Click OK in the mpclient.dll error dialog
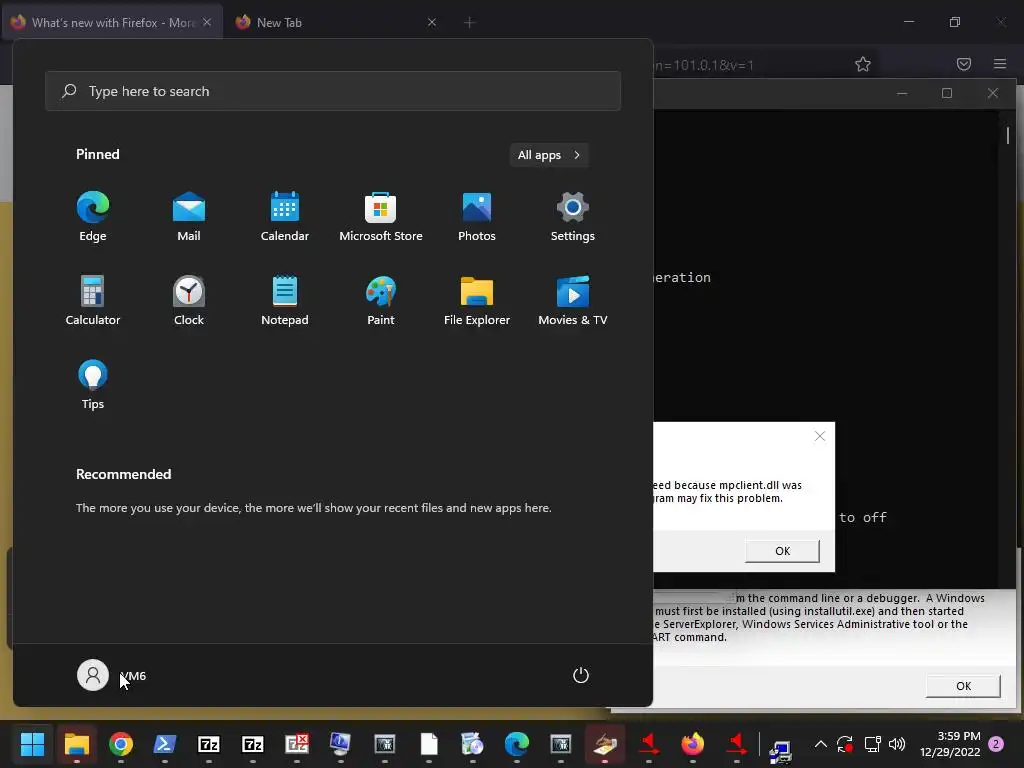The image size is (1024, 768). [782, 551]
